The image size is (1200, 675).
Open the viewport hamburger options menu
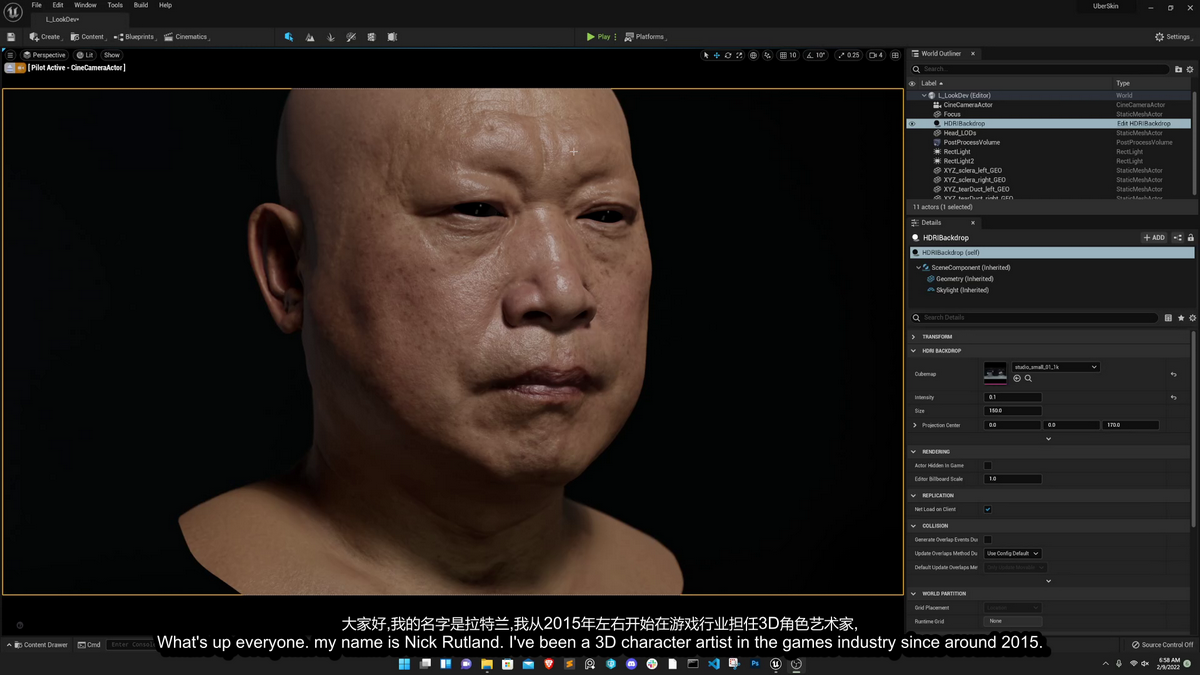10,55
